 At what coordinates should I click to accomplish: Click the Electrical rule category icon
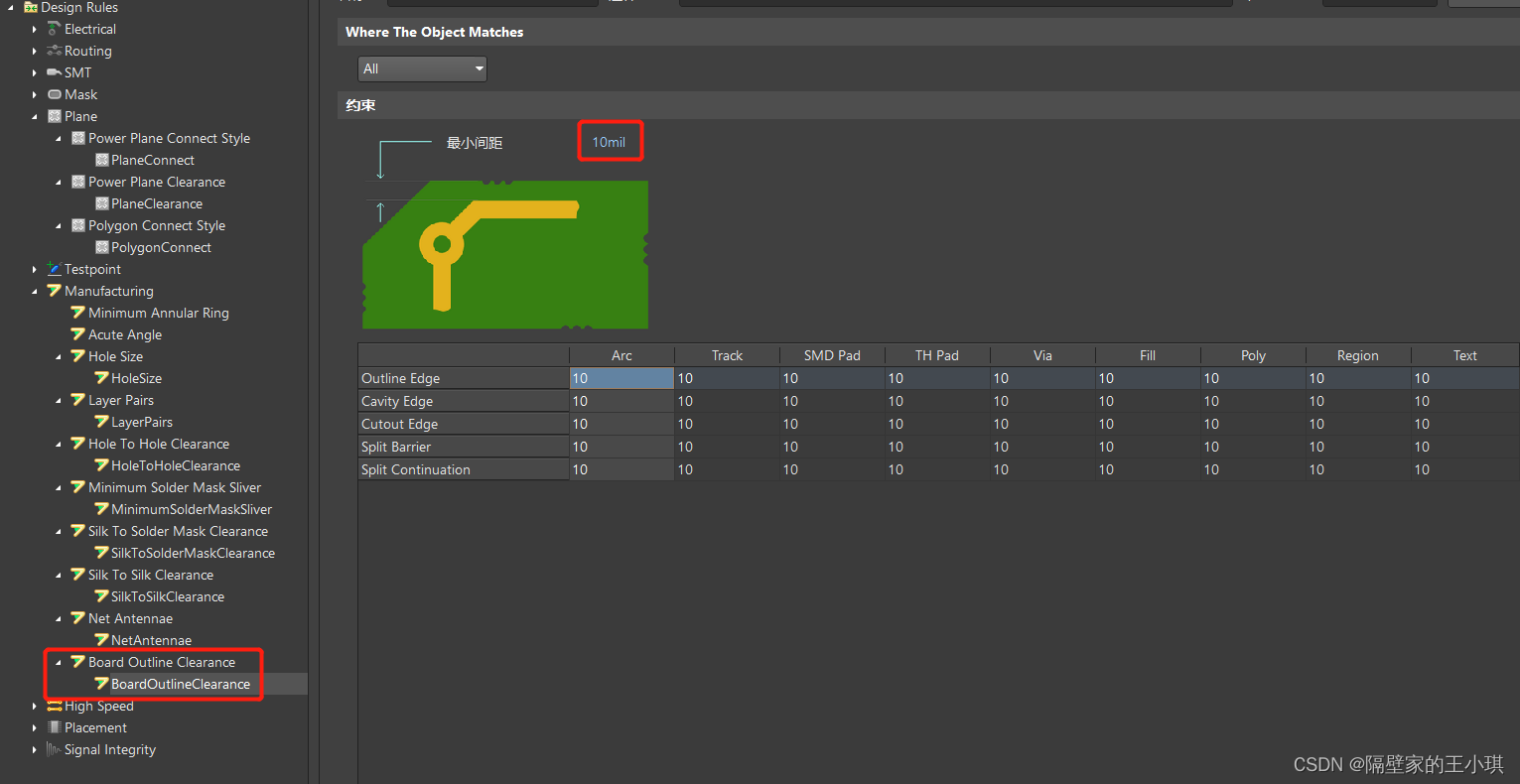55,29
